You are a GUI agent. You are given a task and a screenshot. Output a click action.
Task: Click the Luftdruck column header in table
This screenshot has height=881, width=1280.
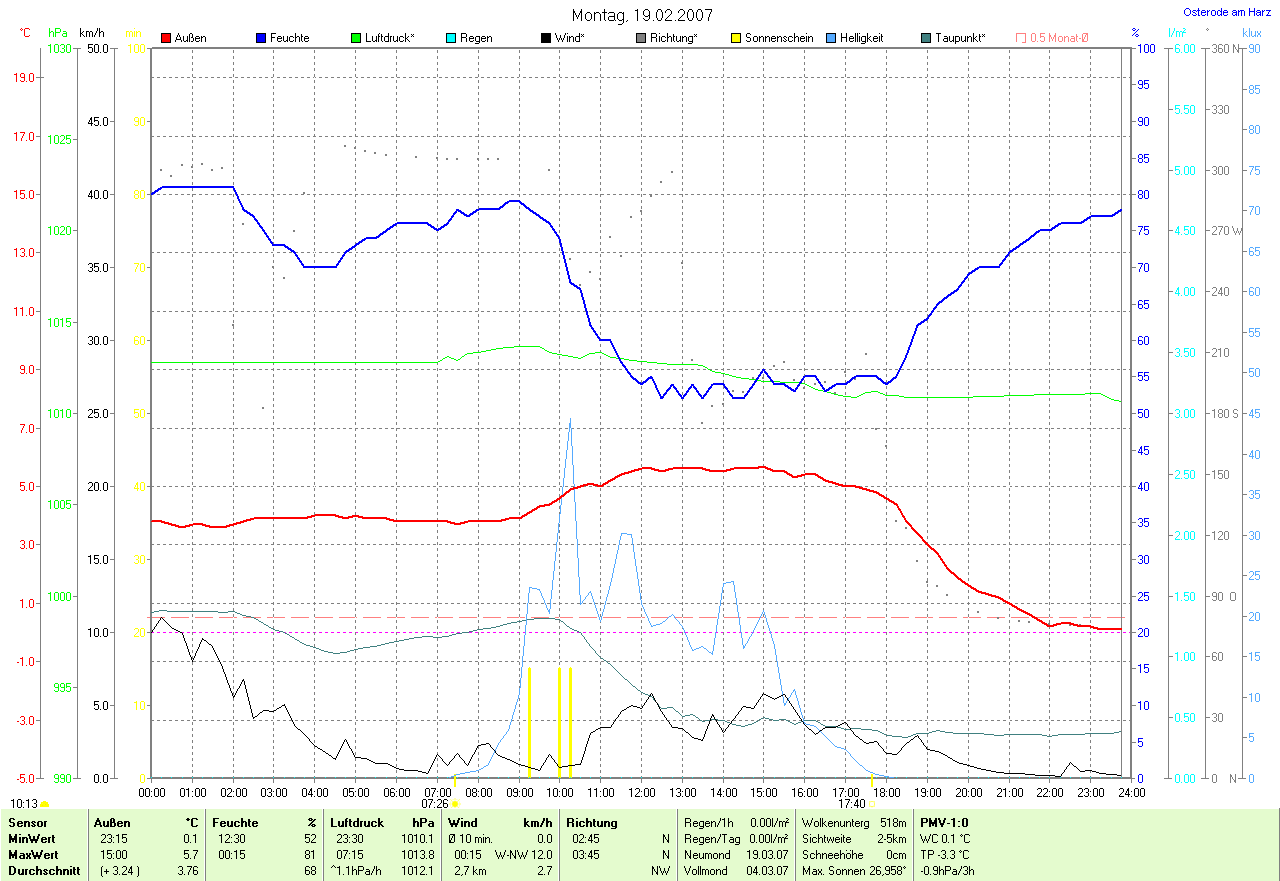358,823
